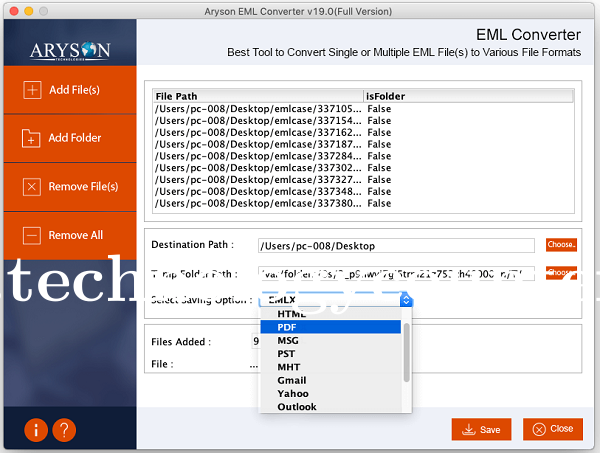This screenshot has height=453, width=600.
Task: Open the info circle icon
Action: point(36,430)
